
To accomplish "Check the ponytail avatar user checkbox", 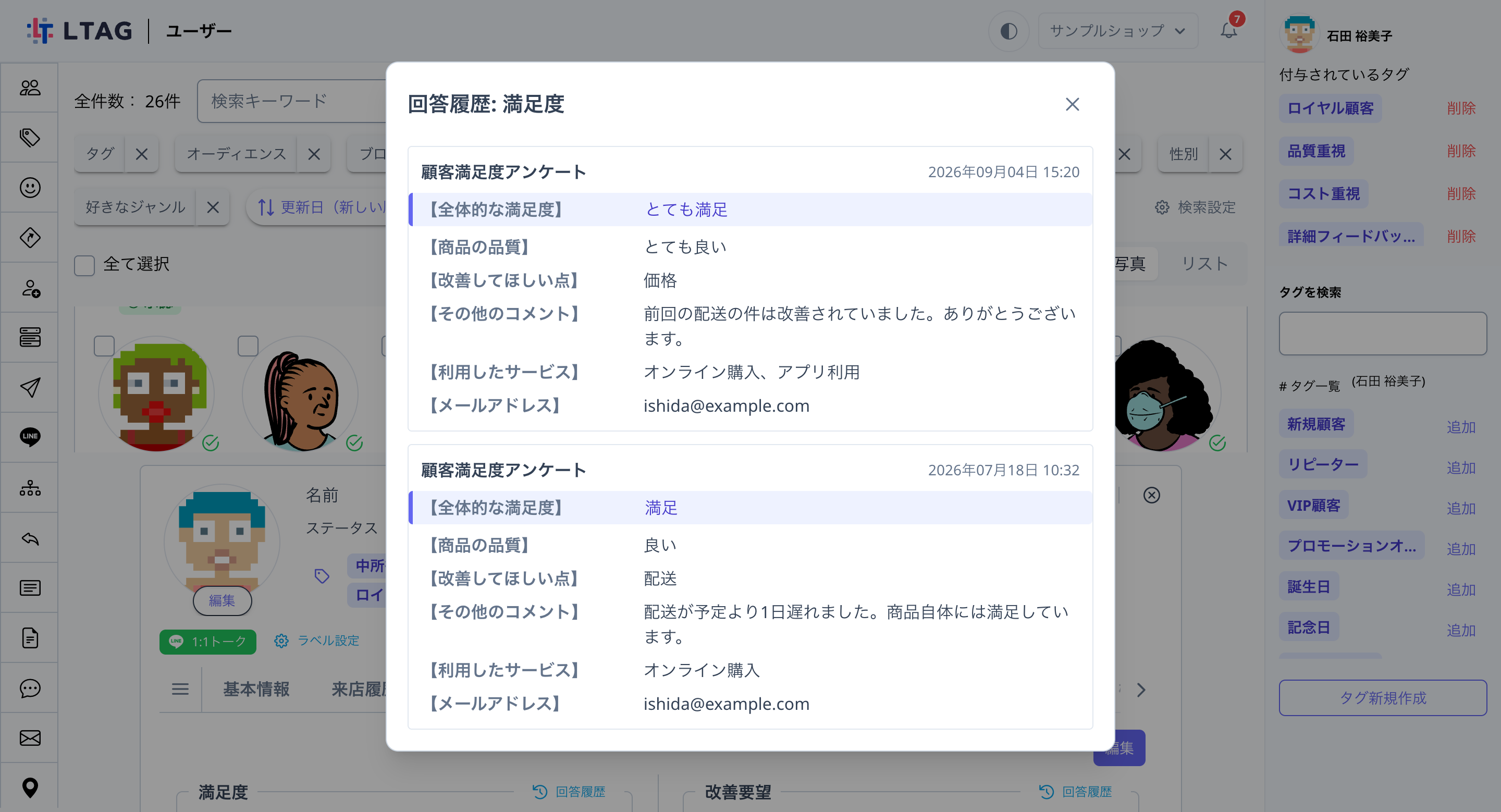I will click(x=248, y=346).
